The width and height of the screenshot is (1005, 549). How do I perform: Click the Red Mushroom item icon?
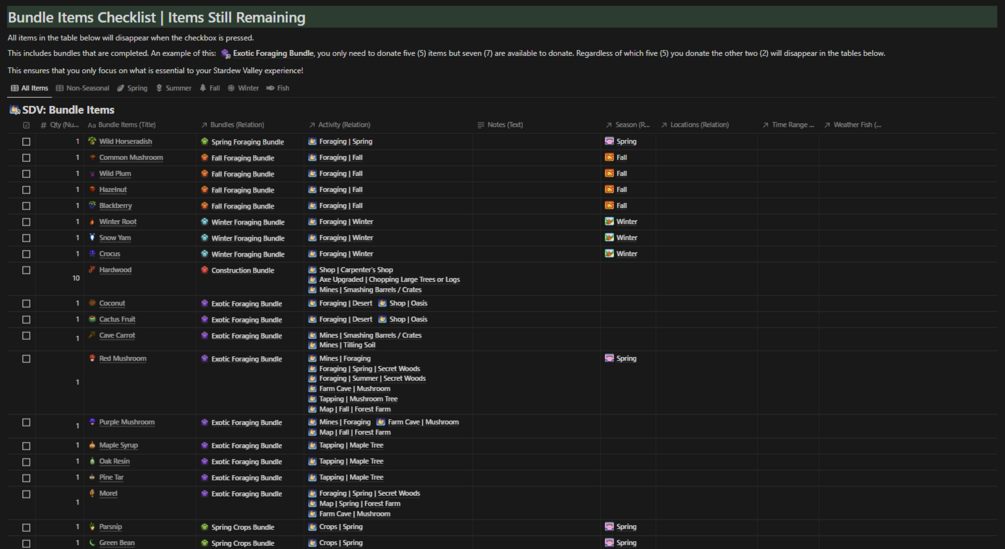[x=92, y=358]
